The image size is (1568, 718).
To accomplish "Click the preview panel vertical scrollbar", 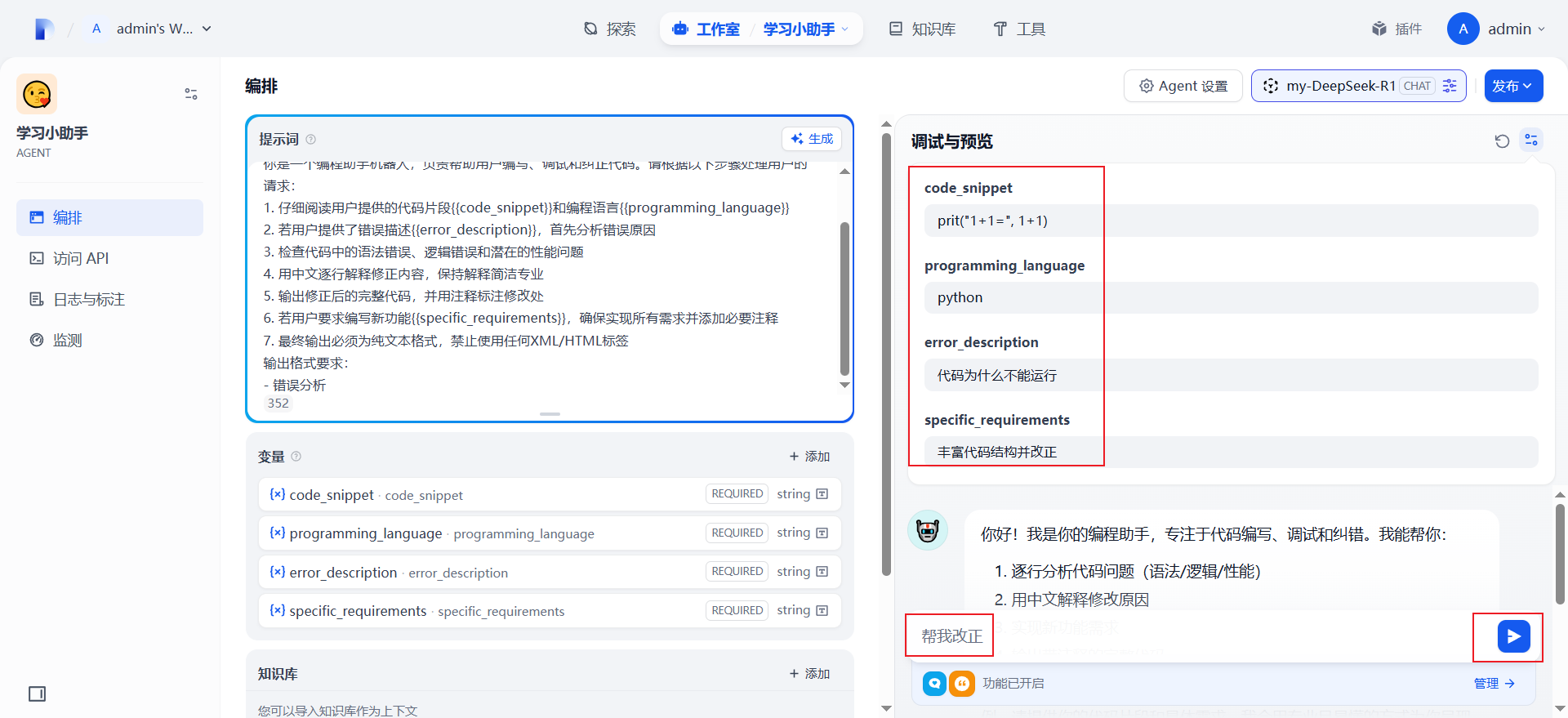I will [1560, 554].
